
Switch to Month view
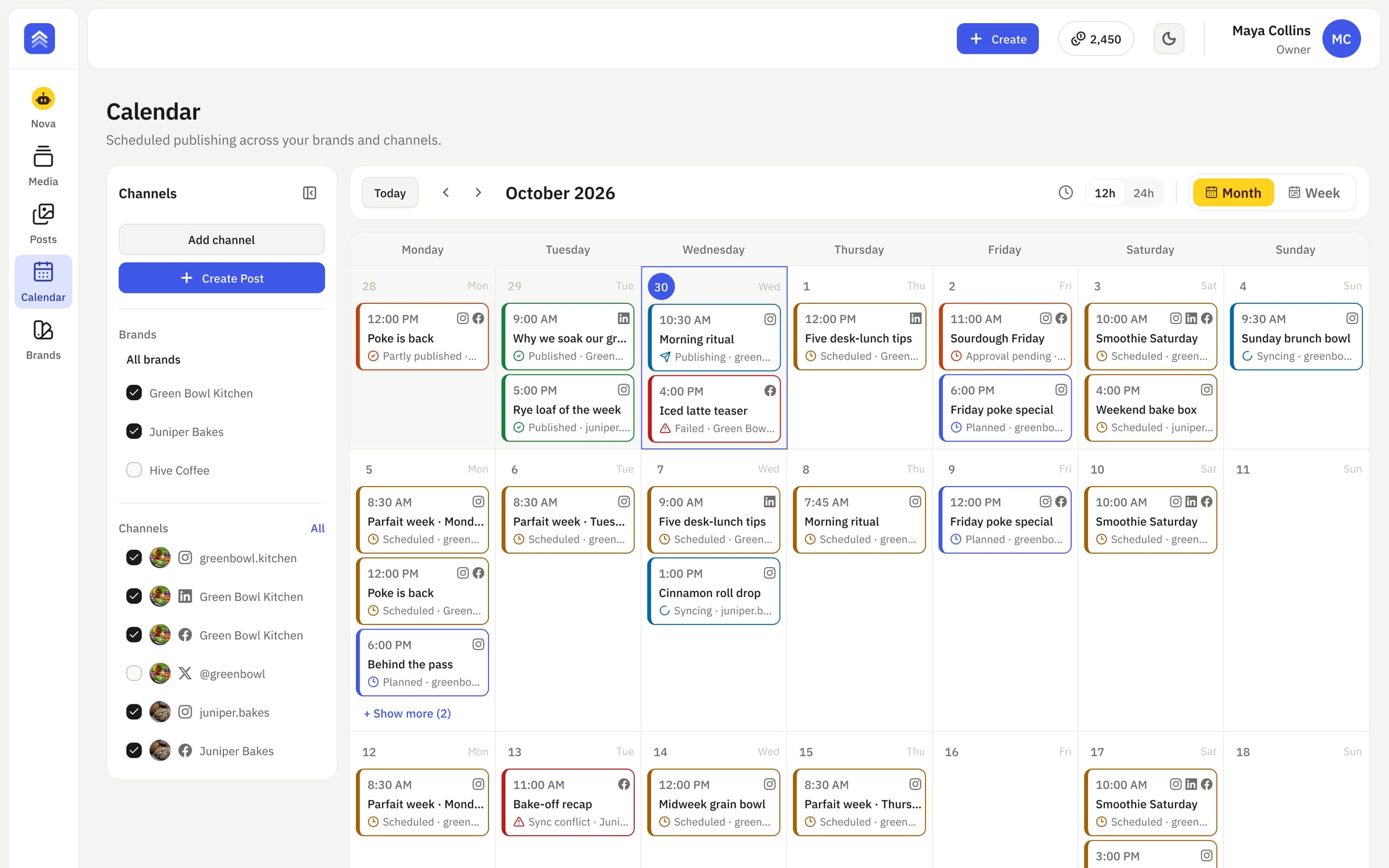click(1233, 193)
